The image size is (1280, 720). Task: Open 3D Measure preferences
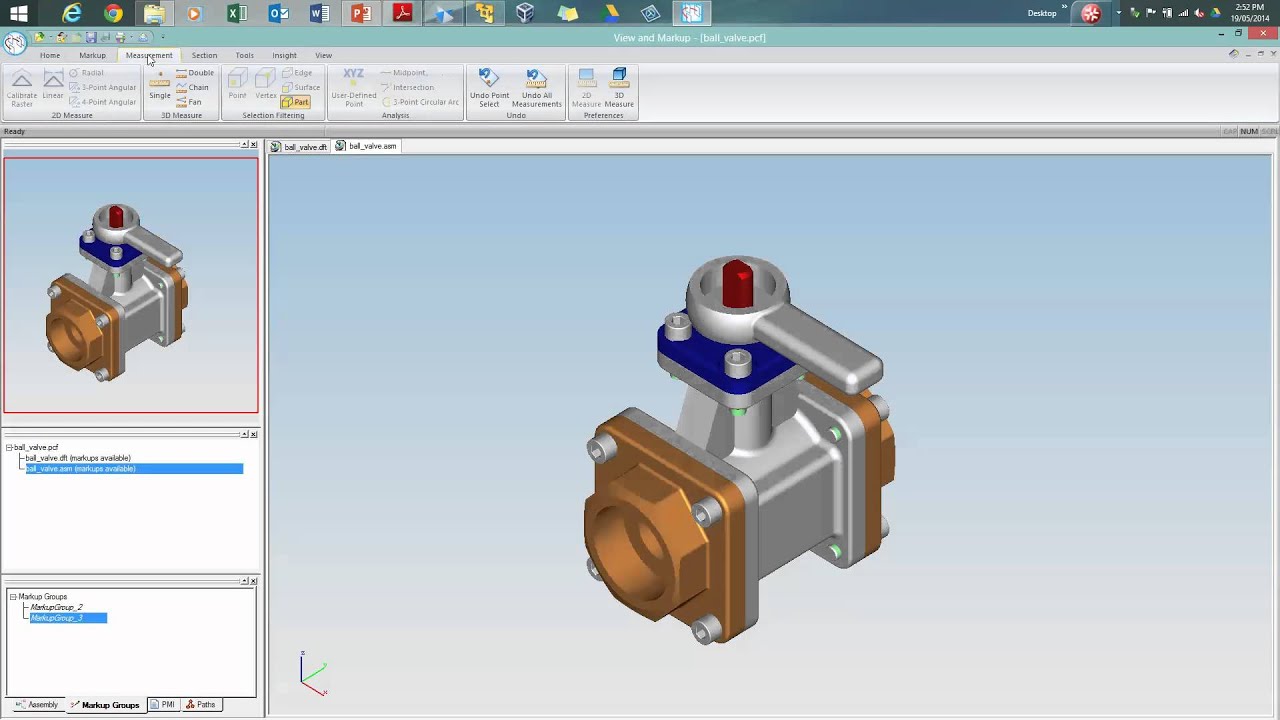pyautogui.click(x=619, y=88)
